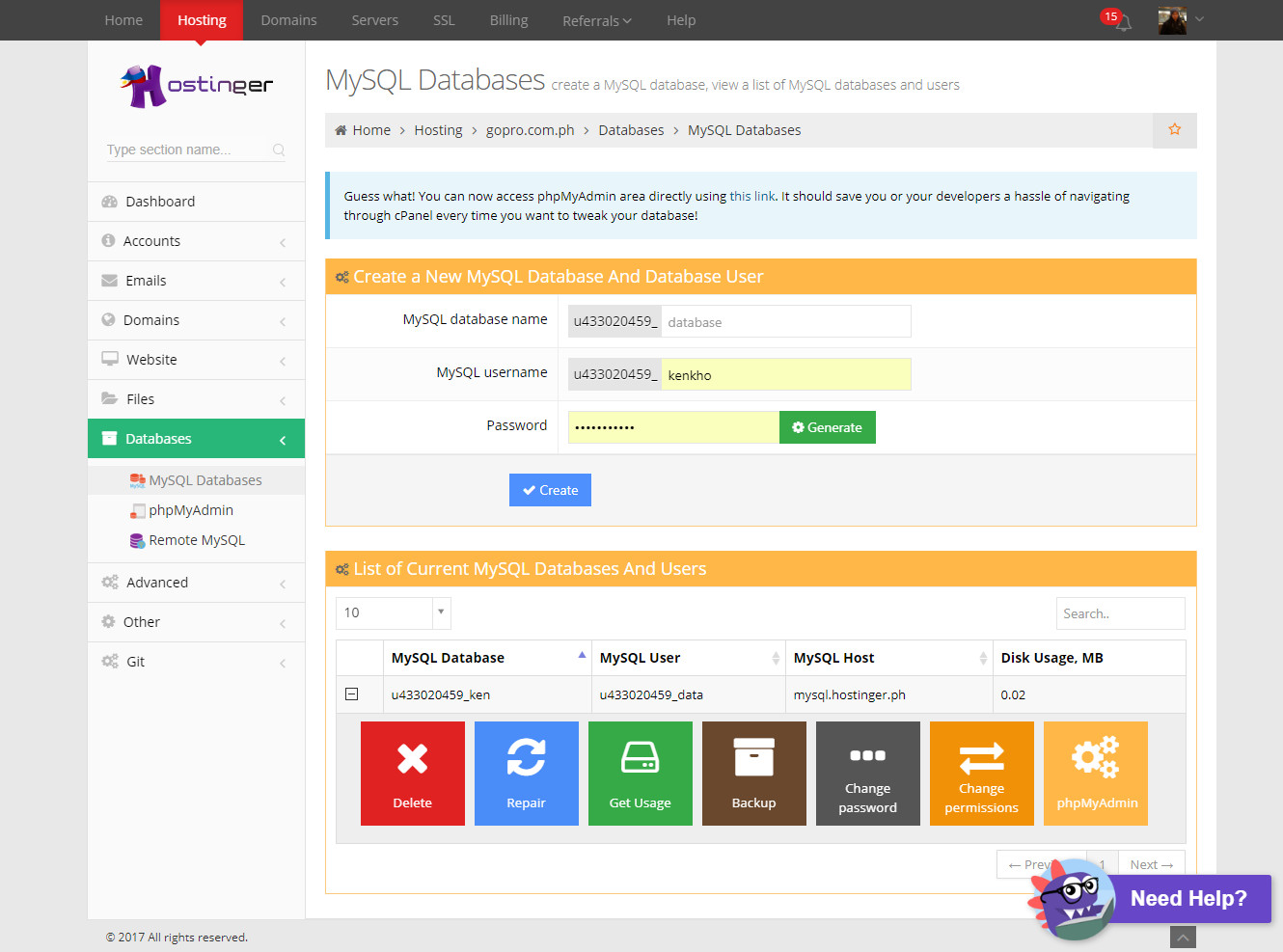This screenshot has height=952, width=1283.
Task: Select the Hosting top tab
Action: click(x=202, y=20)
